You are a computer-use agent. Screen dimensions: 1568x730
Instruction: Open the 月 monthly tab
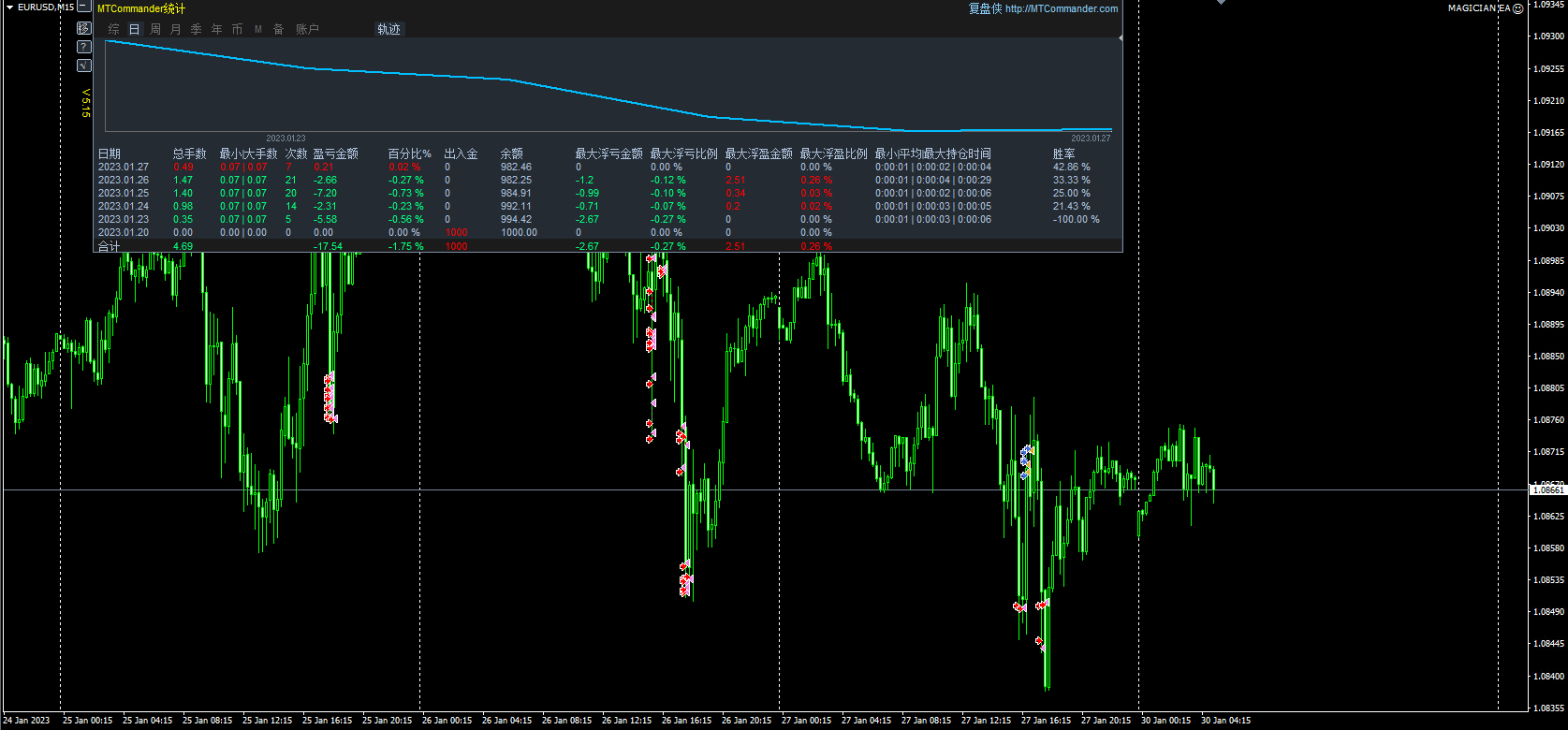(176, 29)
